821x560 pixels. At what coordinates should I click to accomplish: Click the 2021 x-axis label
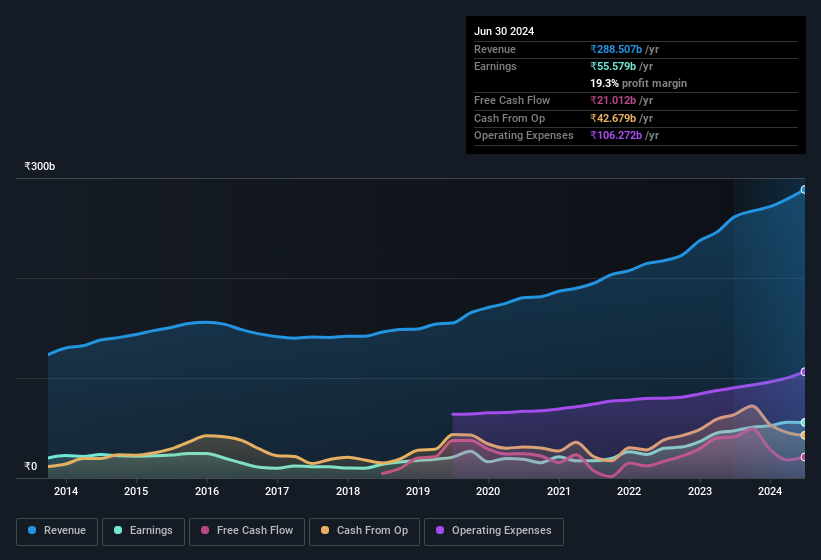(559, 491)
